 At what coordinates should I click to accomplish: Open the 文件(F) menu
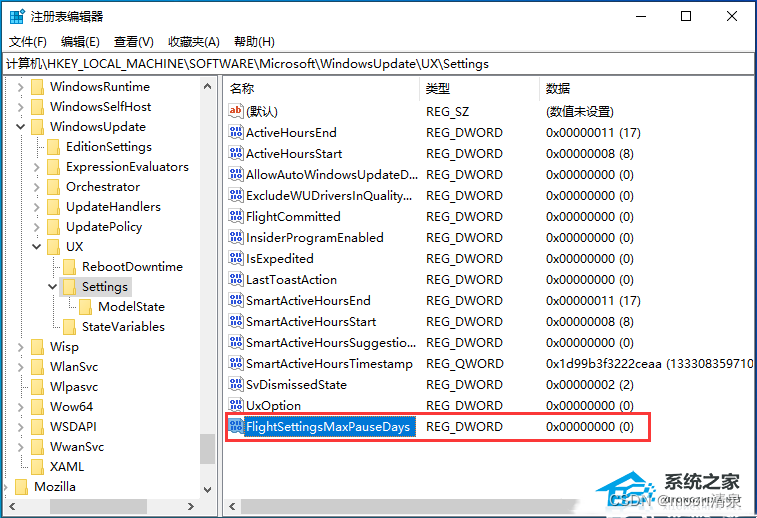[x=28, y=42]
